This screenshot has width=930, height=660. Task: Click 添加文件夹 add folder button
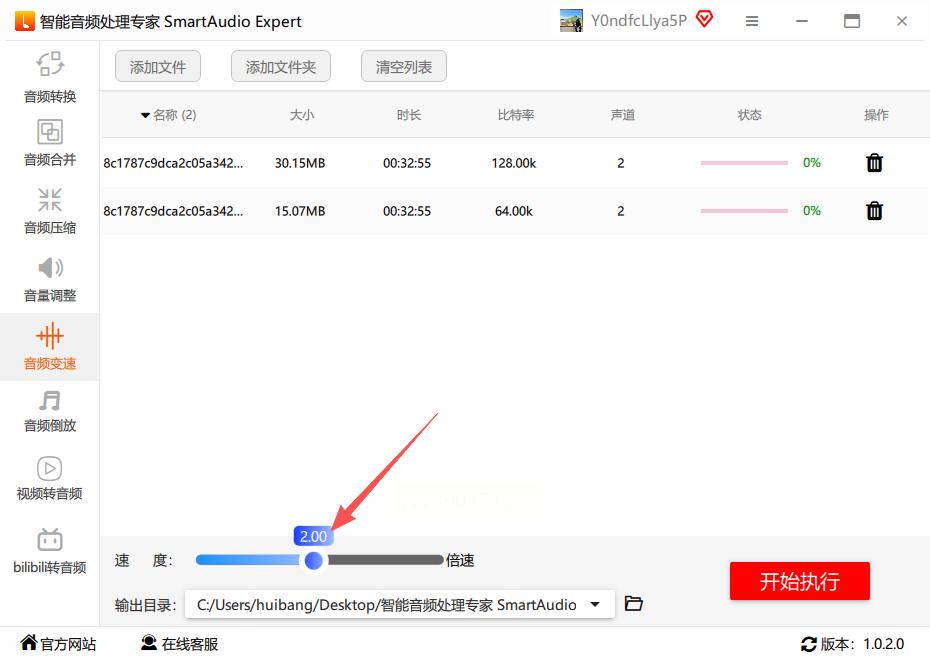pos(281,66)
